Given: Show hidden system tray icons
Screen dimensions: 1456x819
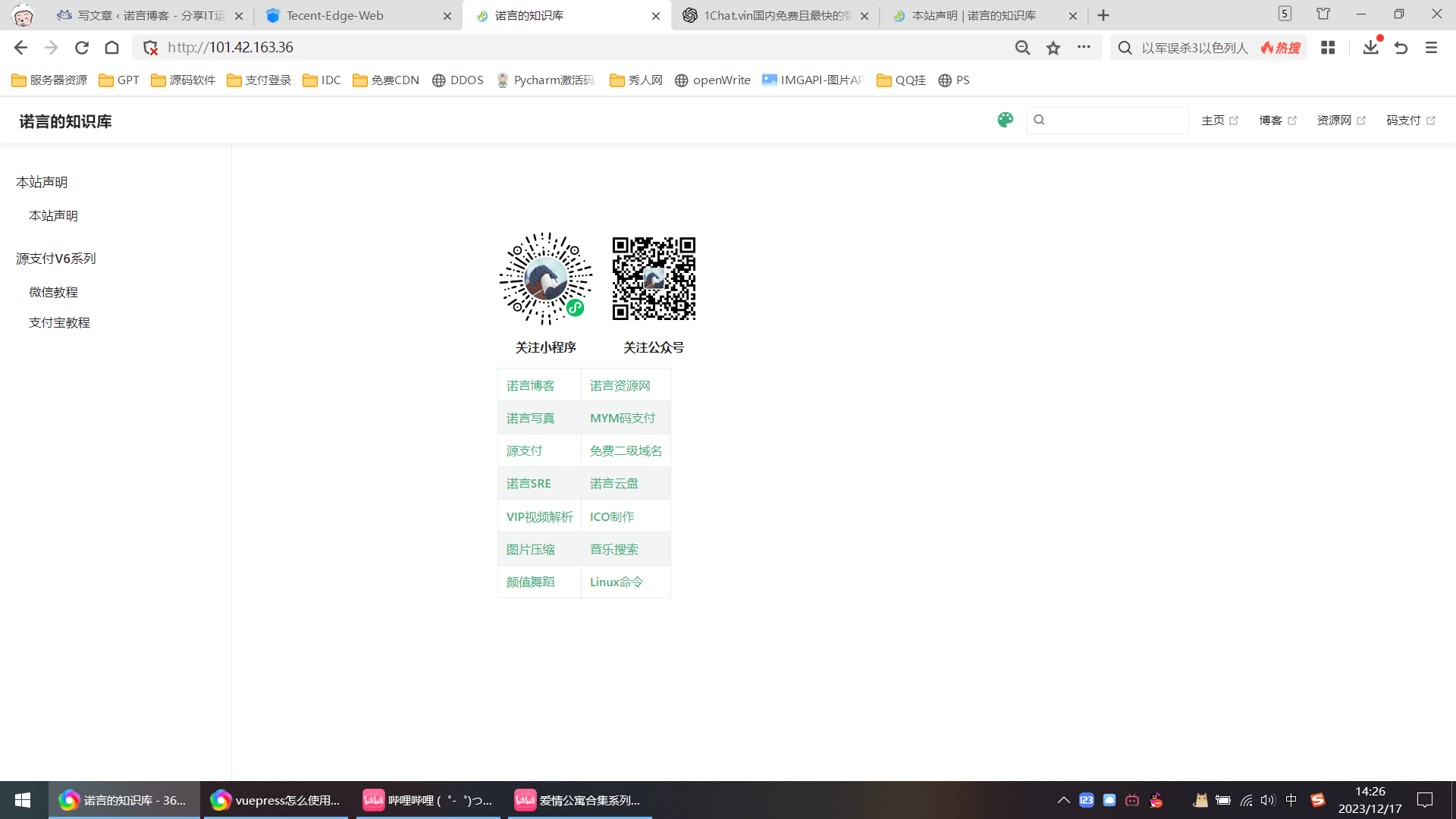Looking at the screenshot, I should click(x=1063, y=800).
